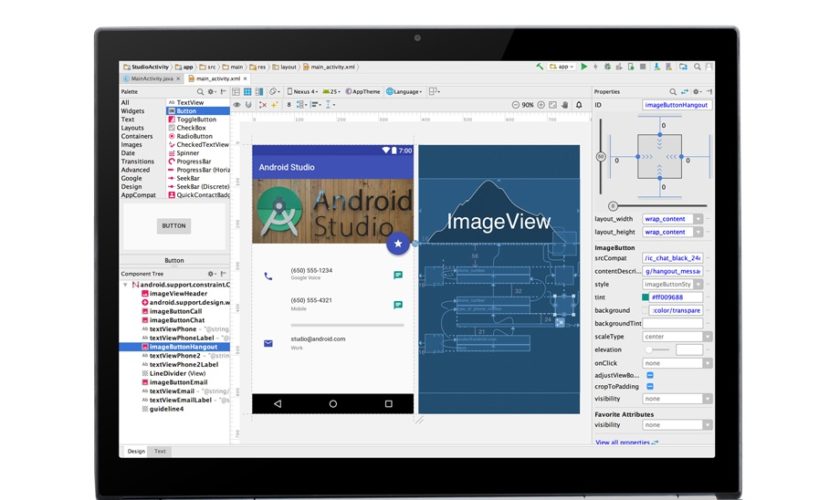The image size is (840, 500).
Task: Zoom out the design canvas
Action: click(x=514, y=104)
